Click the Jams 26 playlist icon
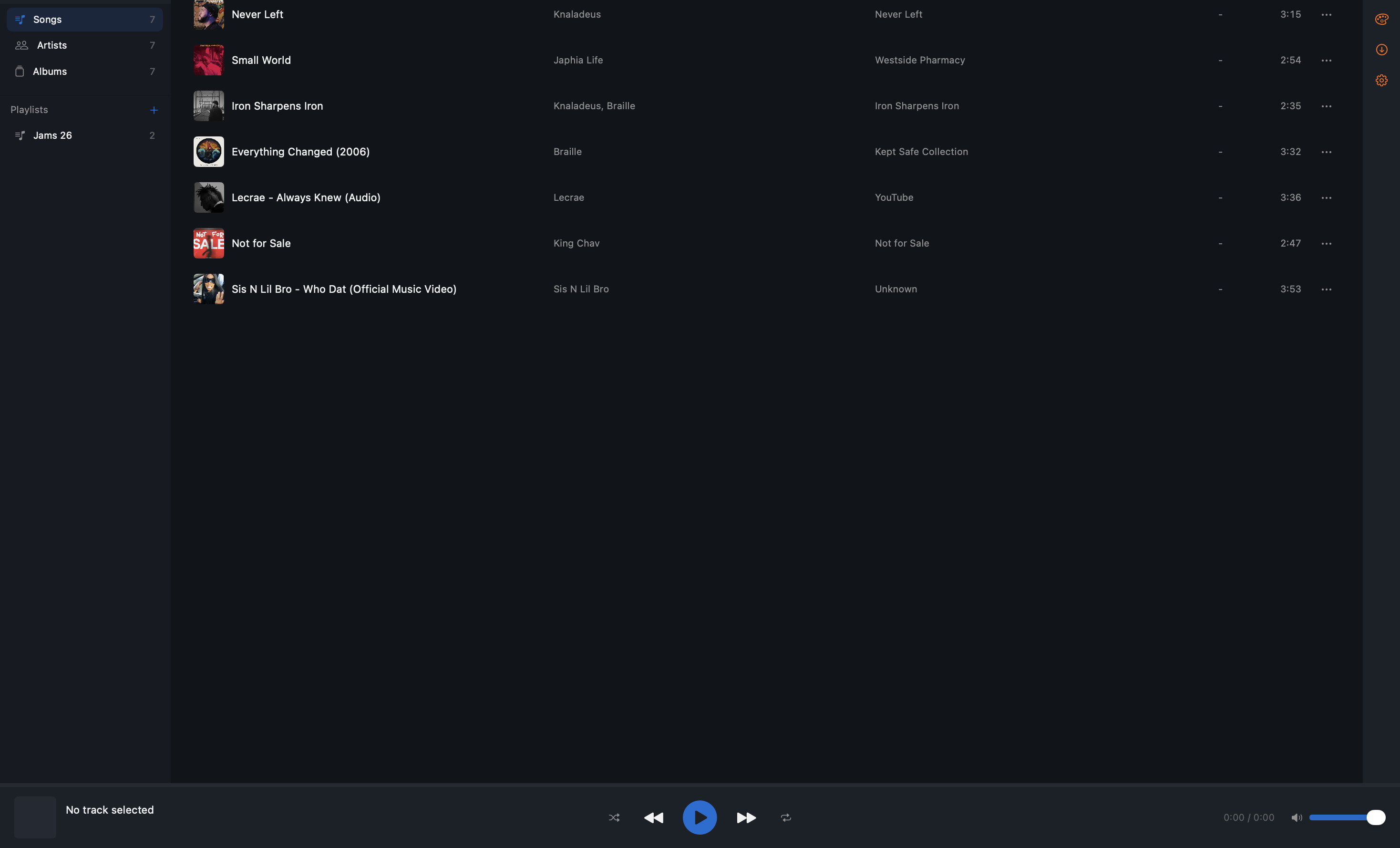 click(x=20, y=135)
